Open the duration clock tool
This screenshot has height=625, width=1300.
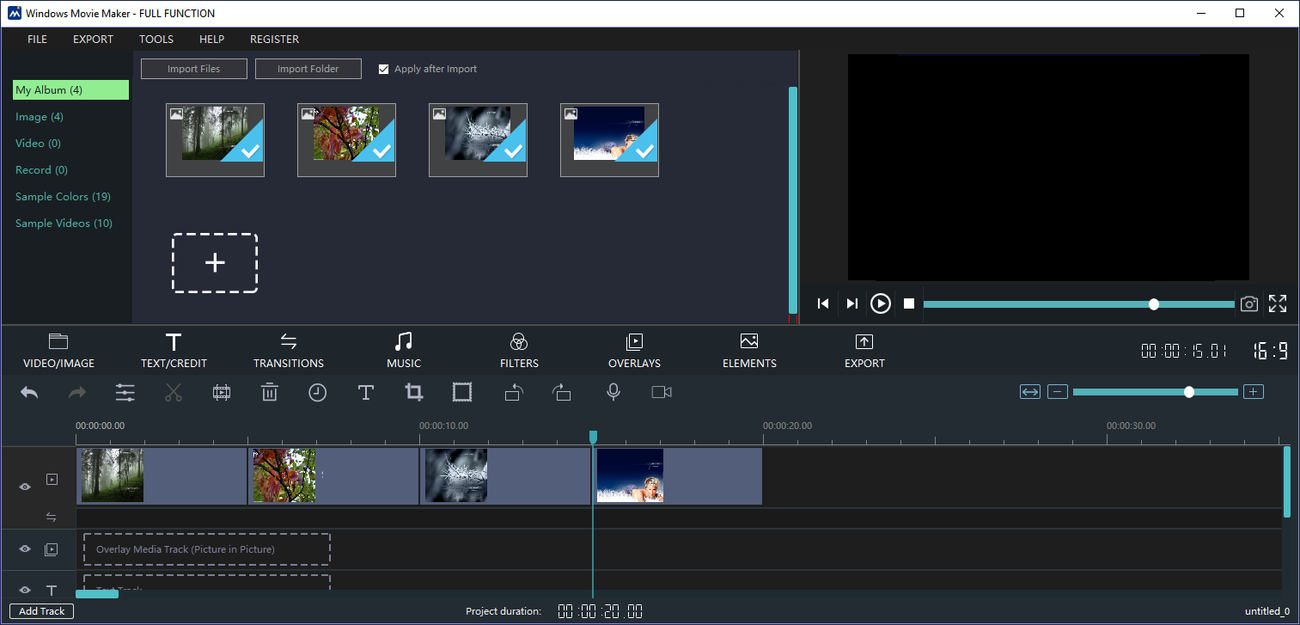pos(317,393)
